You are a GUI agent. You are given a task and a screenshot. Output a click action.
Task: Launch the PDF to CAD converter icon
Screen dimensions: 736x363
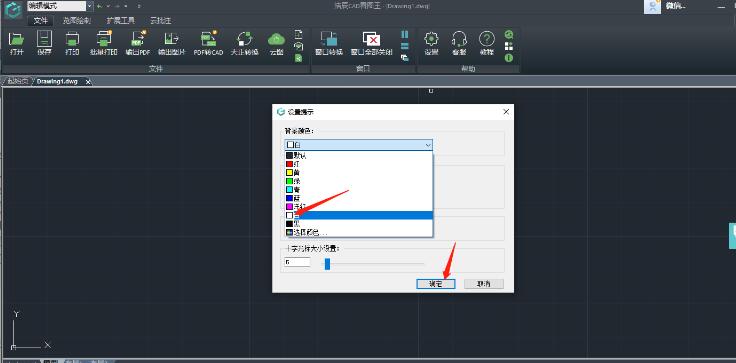click(208, 40)
